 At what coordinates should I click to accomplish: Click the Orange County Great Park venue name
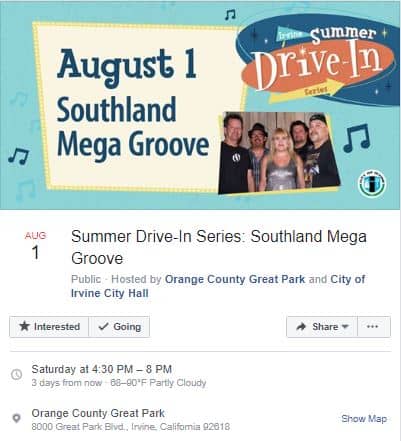(x=98, y=413)
